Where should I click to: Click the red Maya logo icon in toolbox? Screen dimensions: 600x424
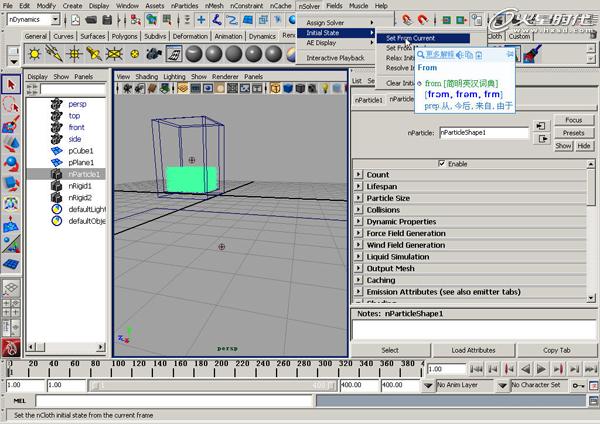pos(11,347)
